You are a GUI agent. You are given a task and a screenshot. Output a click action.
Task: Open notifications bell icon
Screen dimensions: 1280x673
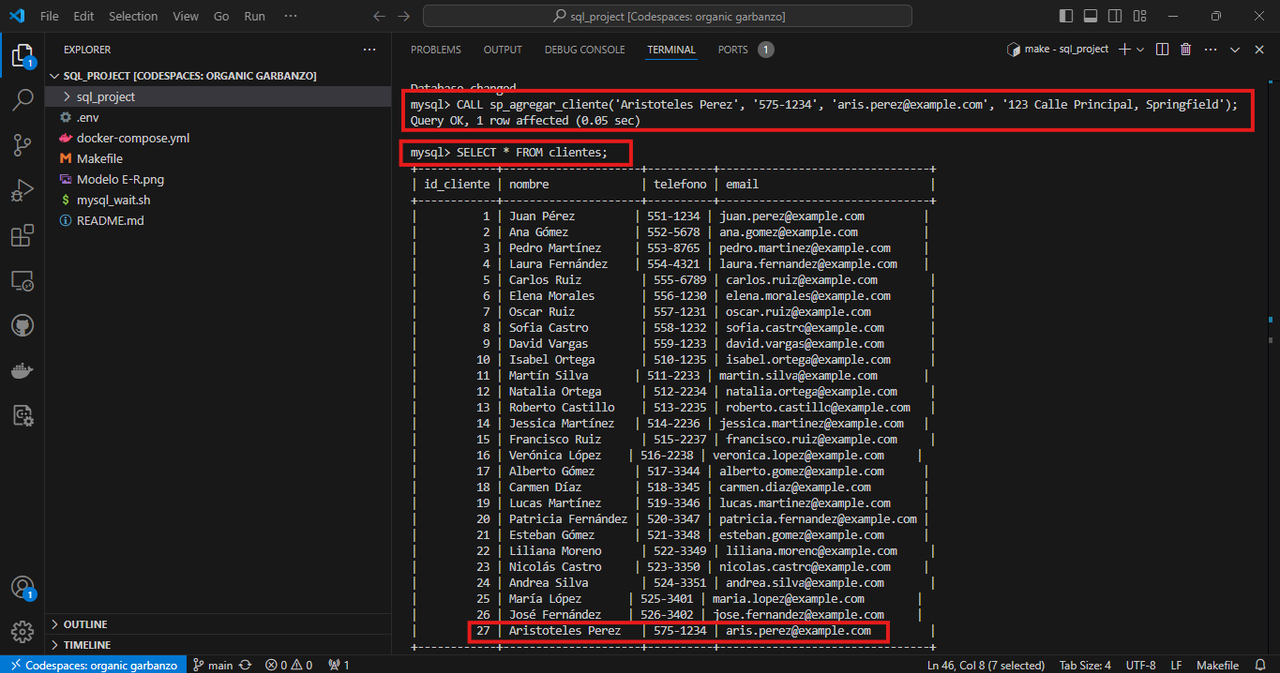click(1260, 665)
